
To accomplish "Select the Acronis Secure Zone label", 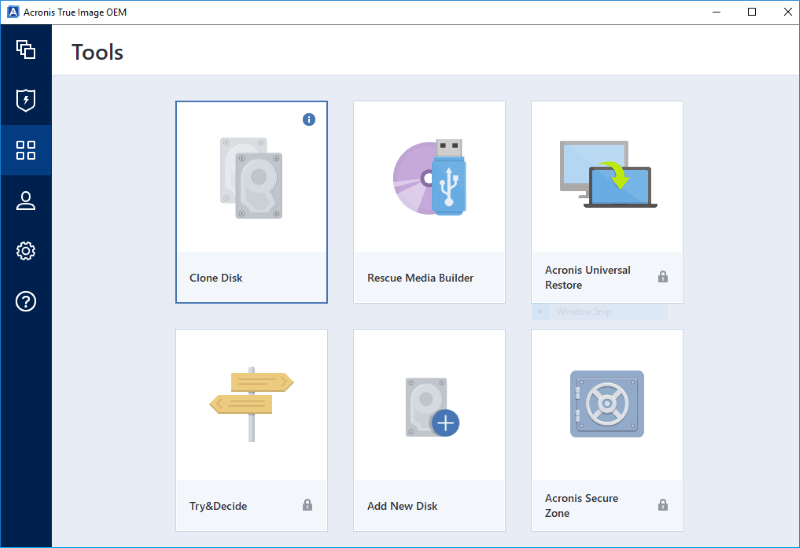I will [582, 506].
